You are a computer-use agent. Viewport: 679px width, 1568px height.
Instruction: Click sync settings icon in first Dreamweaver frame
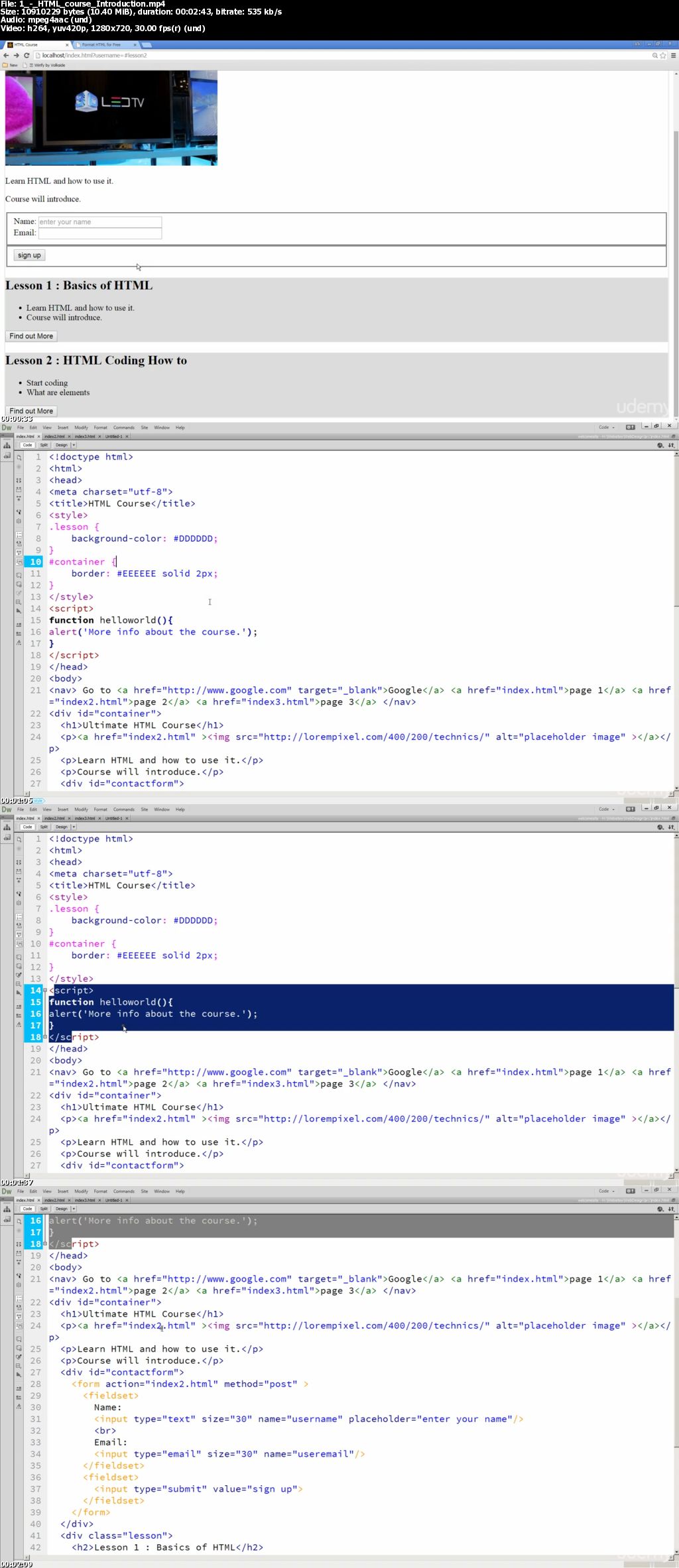pos(631,427)
